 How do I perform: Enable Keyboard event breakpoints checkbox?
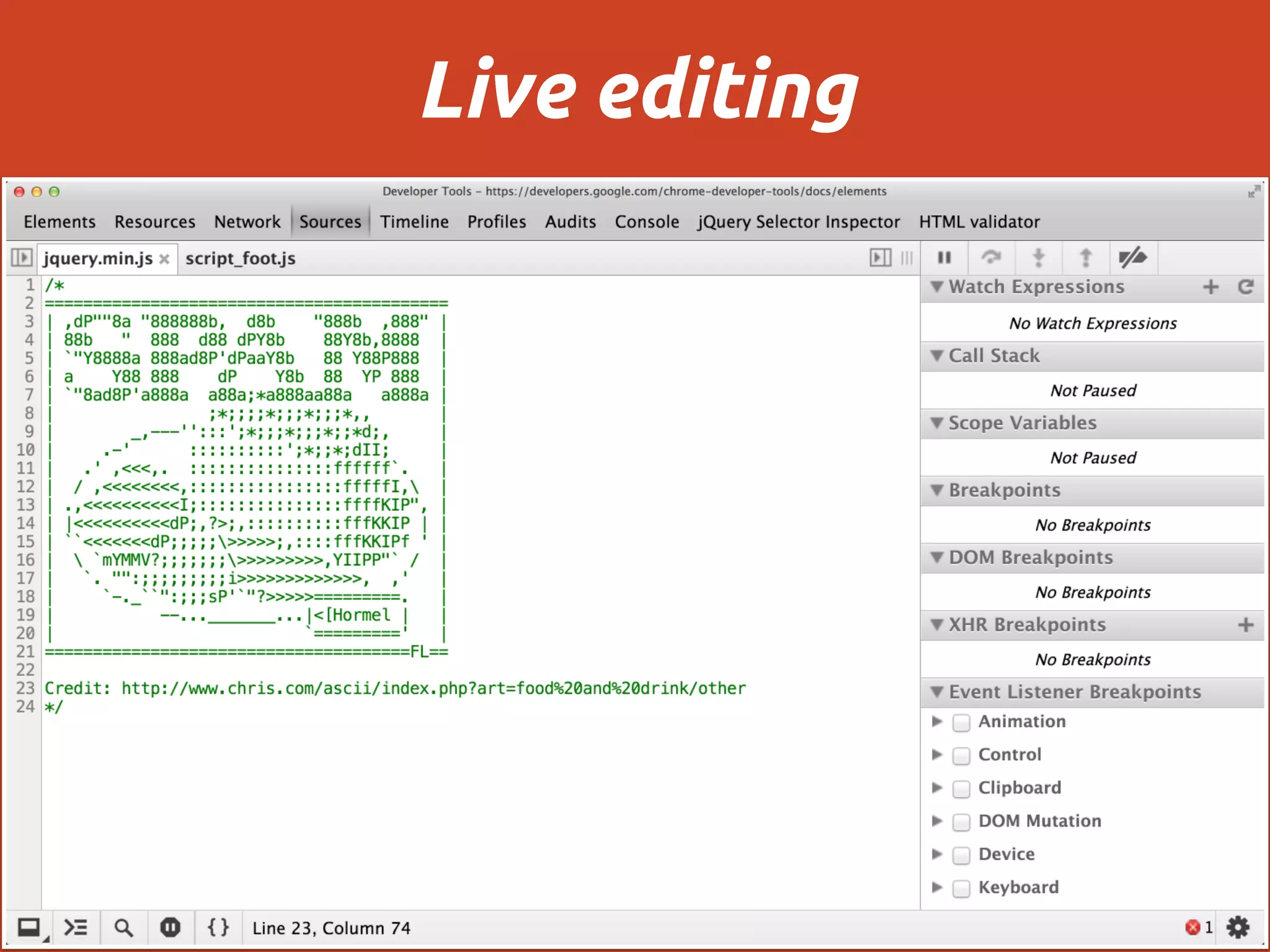[x=961, y=888]
